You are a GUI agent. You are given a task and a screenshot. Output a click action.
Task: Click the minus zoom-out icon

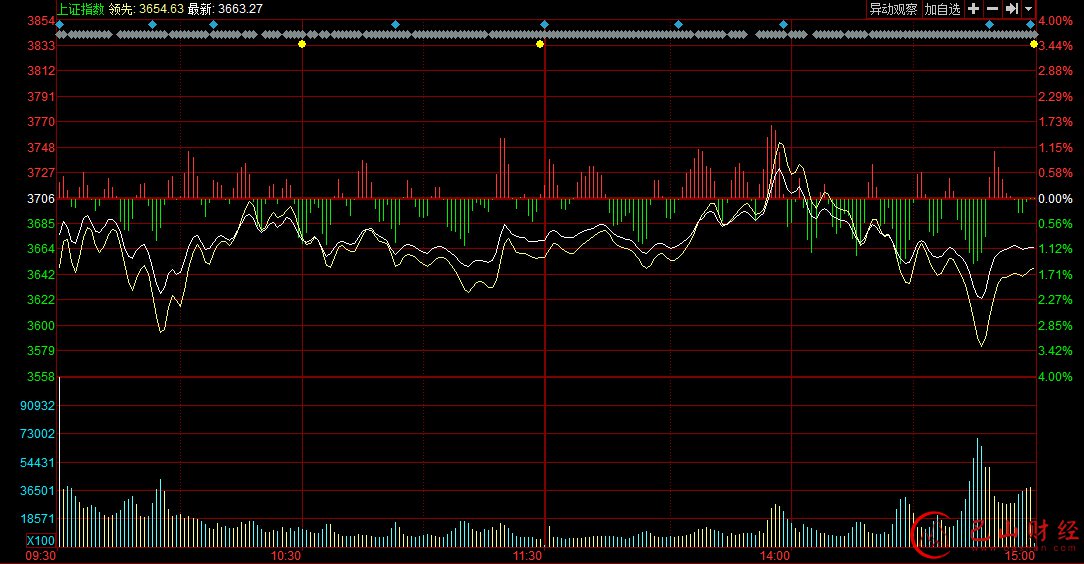coord(993,9)
